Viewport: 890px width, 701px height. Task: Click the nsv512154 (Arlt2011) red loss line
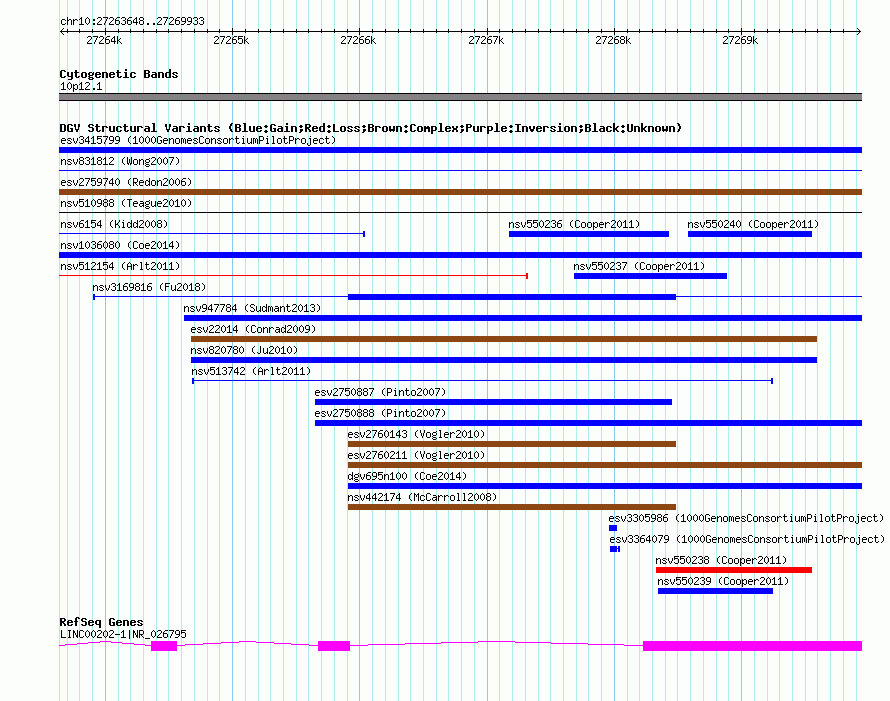pos(293,276)
